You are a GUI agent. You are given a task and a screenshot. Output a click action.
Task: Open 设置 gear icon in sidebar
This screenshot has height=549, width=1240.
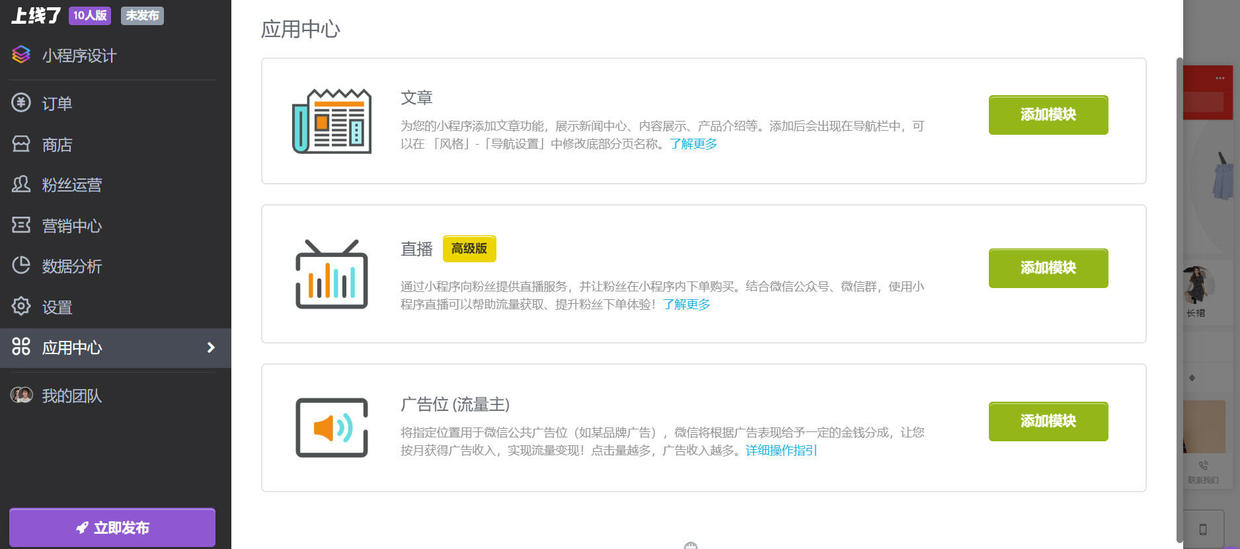pyautogui.click(x=21, y=307)
